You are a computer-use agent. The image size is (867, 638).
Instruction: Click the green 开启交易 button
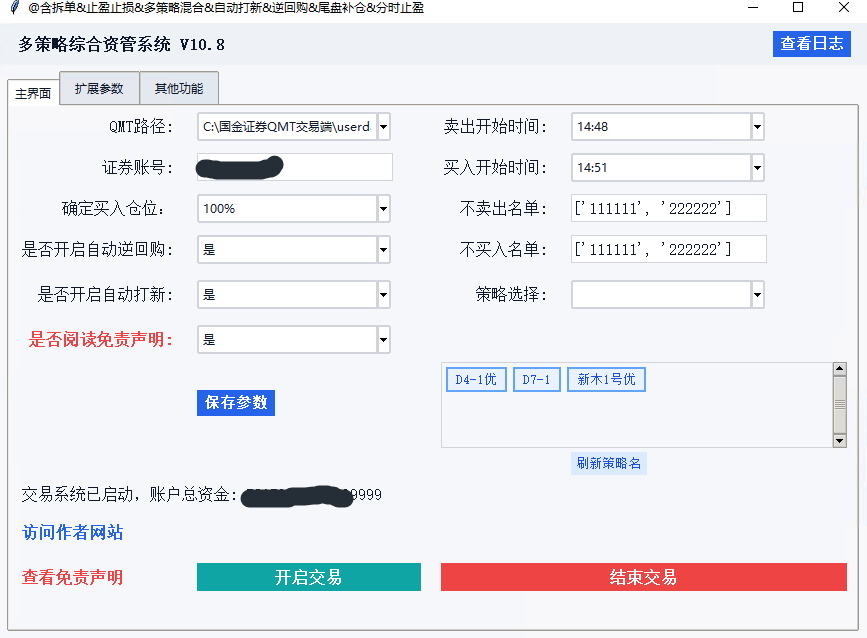click(x=309, y=577)
